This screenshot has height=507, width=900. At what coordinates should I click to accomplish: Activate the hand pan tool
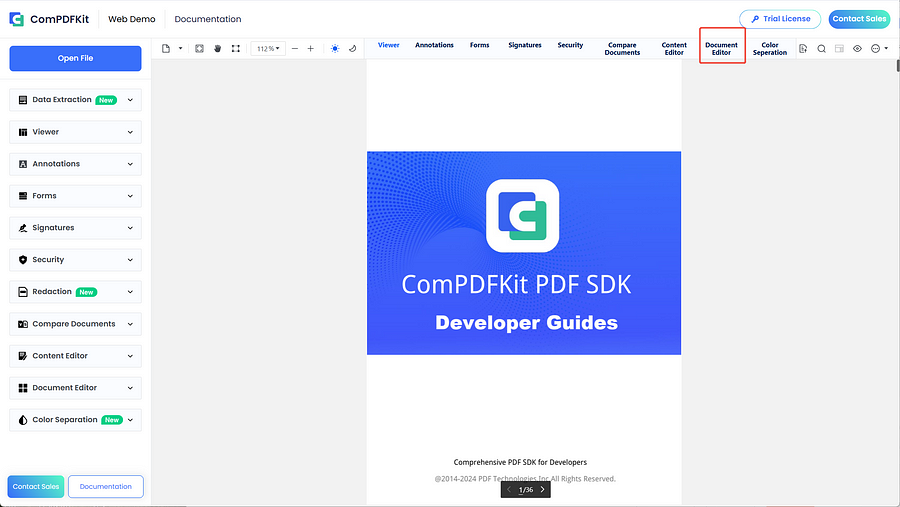218,49
